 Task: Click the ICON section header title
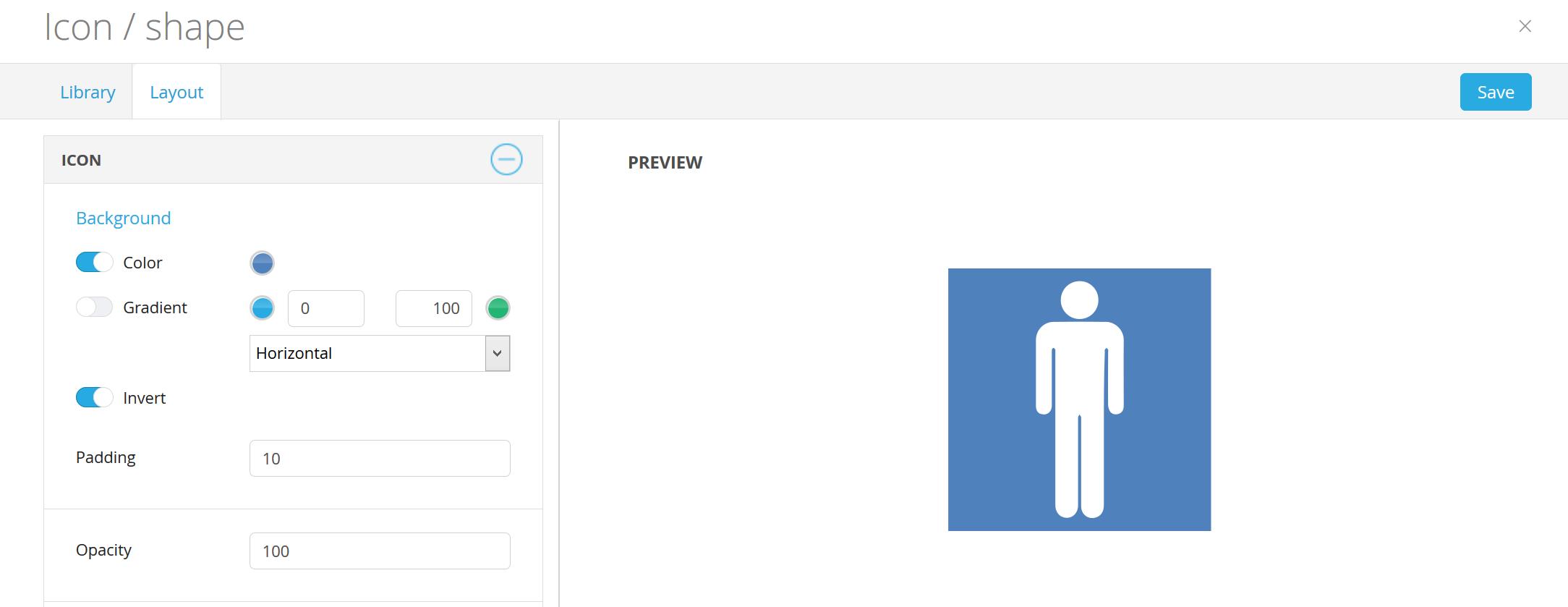coord(81,160)
